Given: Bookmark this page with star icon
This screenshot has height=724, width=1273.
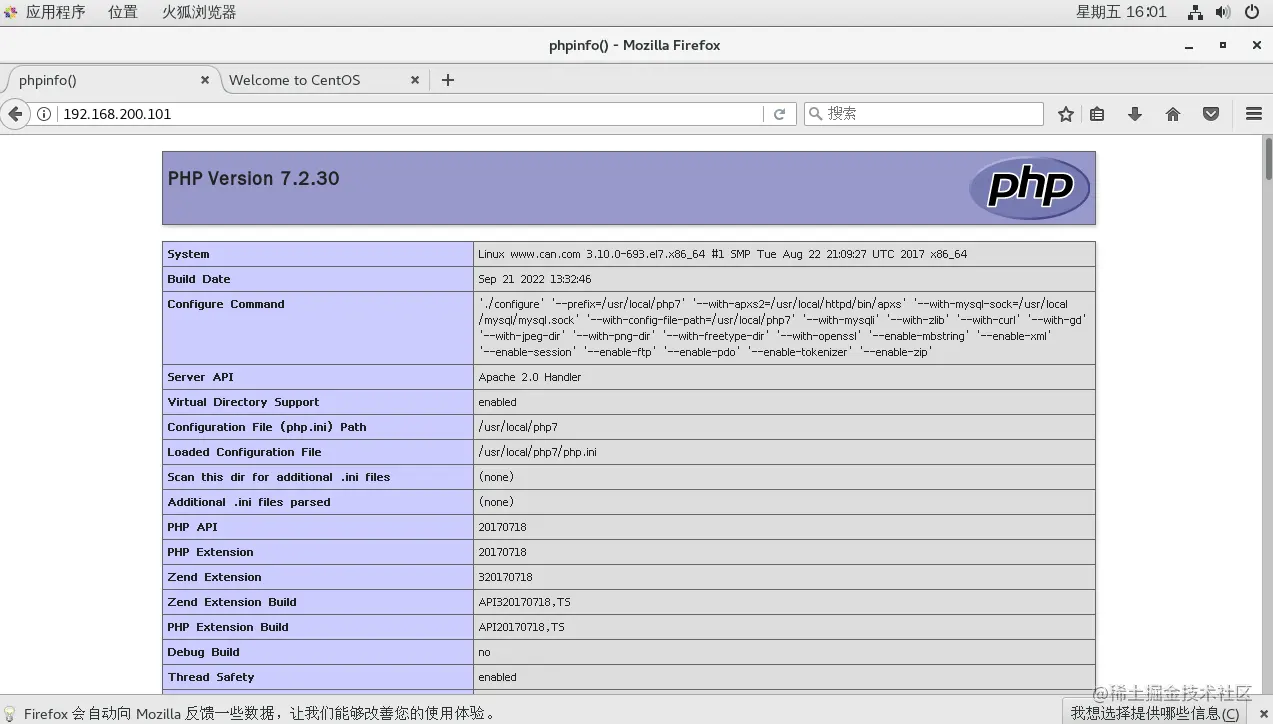Looking at the screenshot, I should point(1066,114).
